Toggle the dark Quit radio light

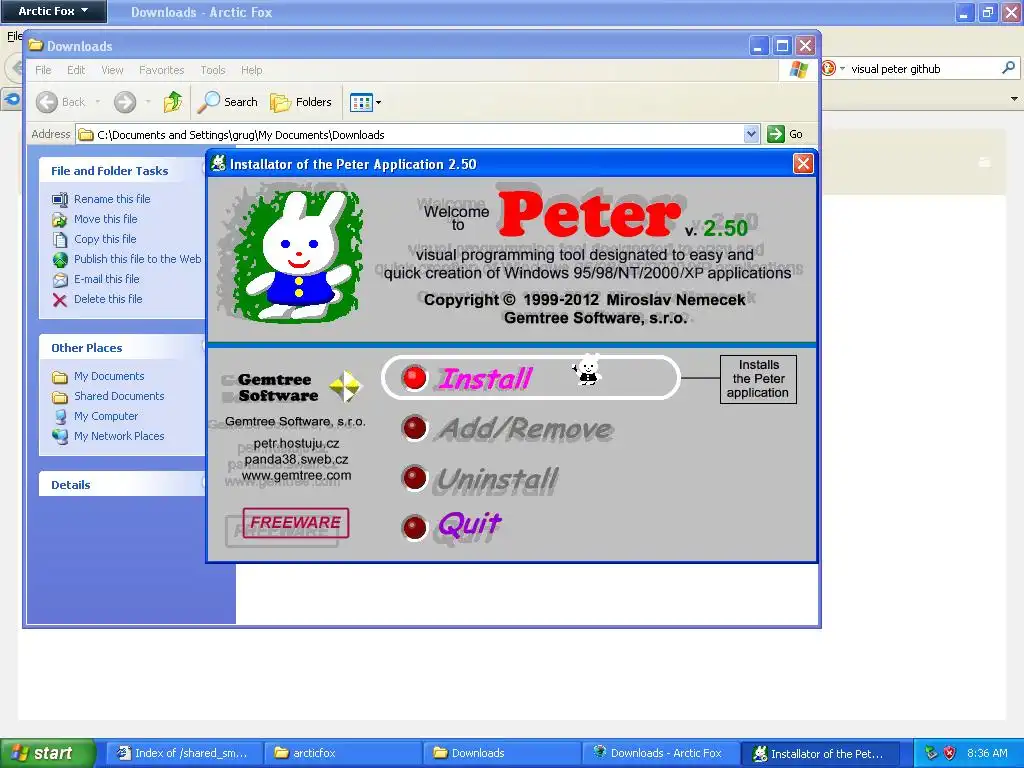point(414,528)
